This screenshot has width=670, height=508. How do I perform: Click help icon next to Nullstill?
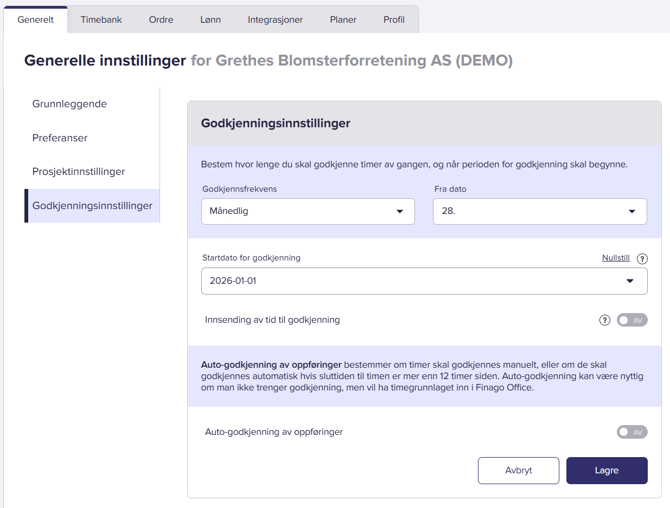click(642, 259)
